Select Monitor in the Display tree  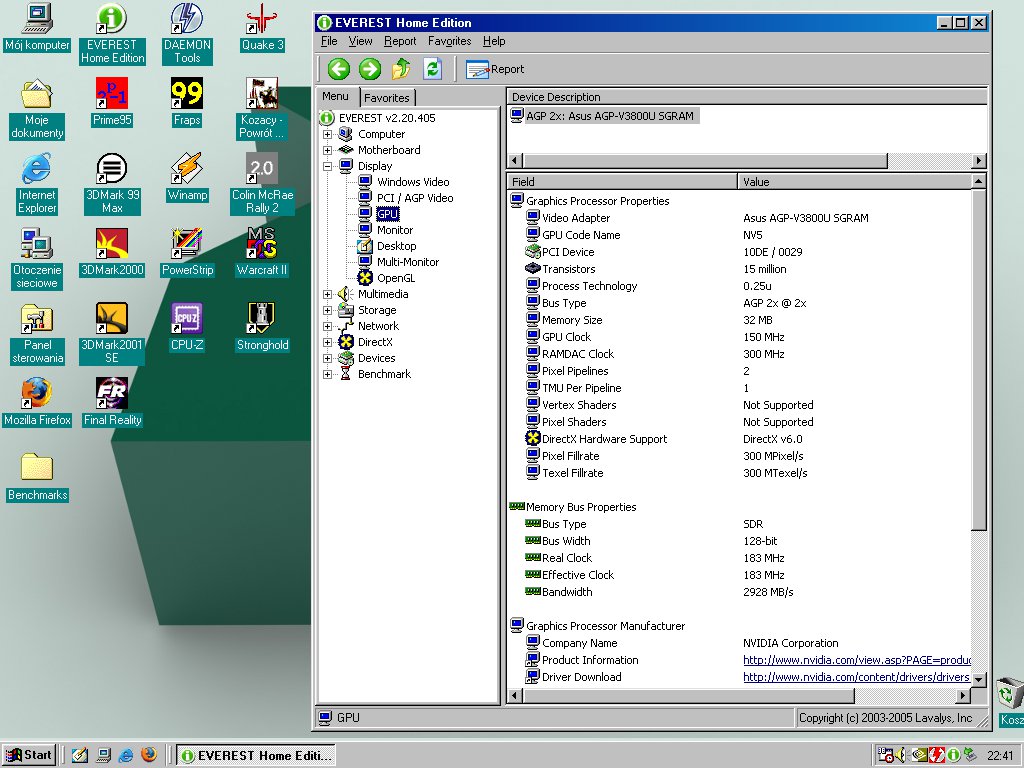394,230
